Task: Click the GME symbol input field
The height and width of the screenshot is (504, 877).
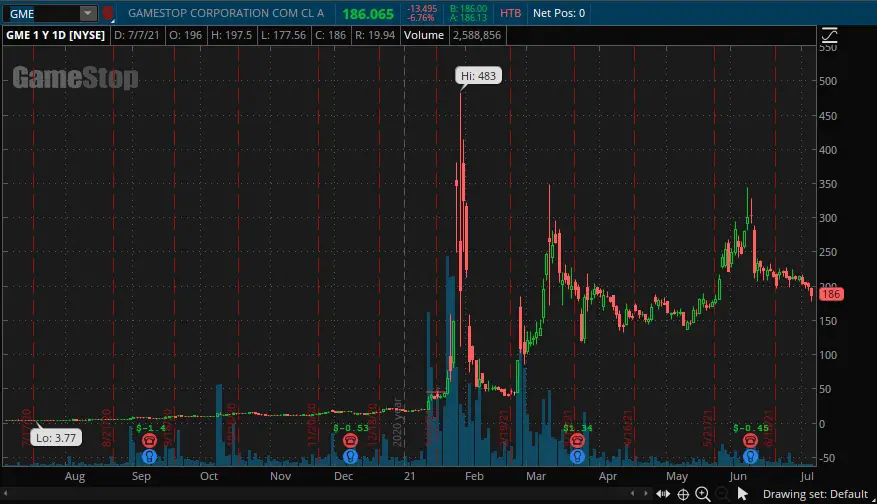Action: [43, 13]
